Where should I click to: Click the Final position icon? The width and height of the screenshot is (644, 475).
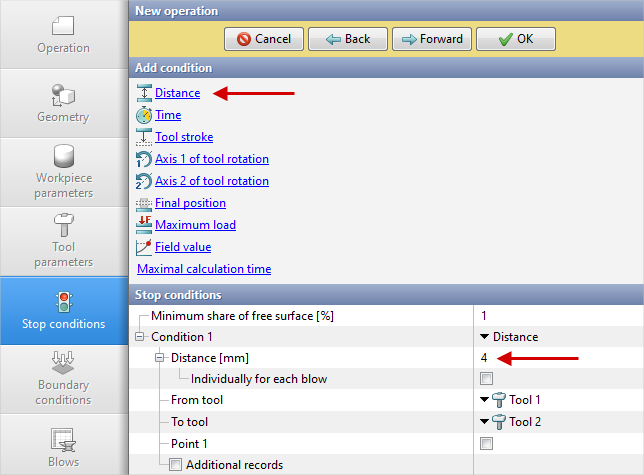(143, 203)
